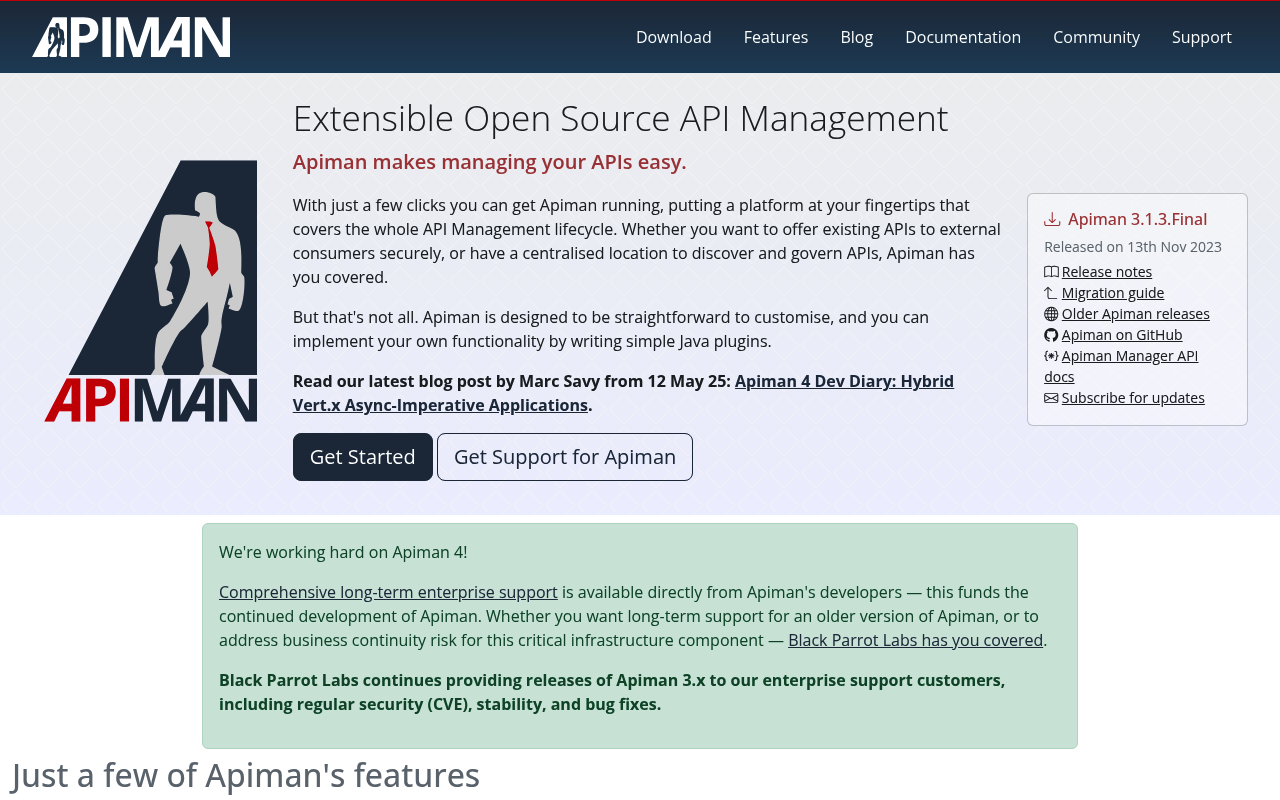Click the download icon beside Apiman 3.1.3.Final
Screen dimensions: 1280x800
coord(1052,219)
